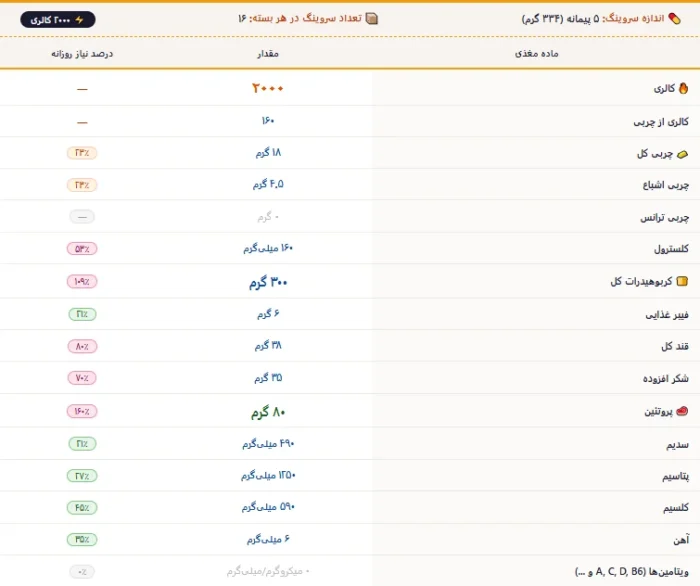Image resolution: width=700 pixels, height=586 pixels.
Task: Click the ۱۰۹٪ carbohydrate badge
Action: (x=82, y=282)
